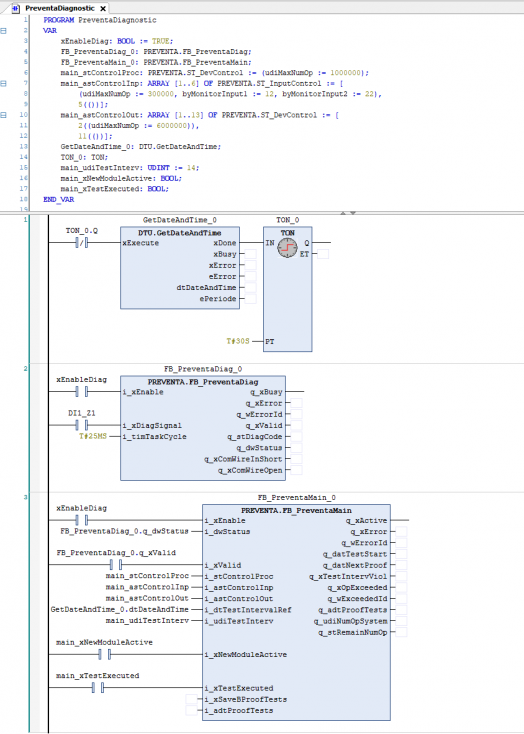Viewport: 524px width, 734px height.
Task: Collapse main_astControlInp array at line 7
Action: click(4, 83)
